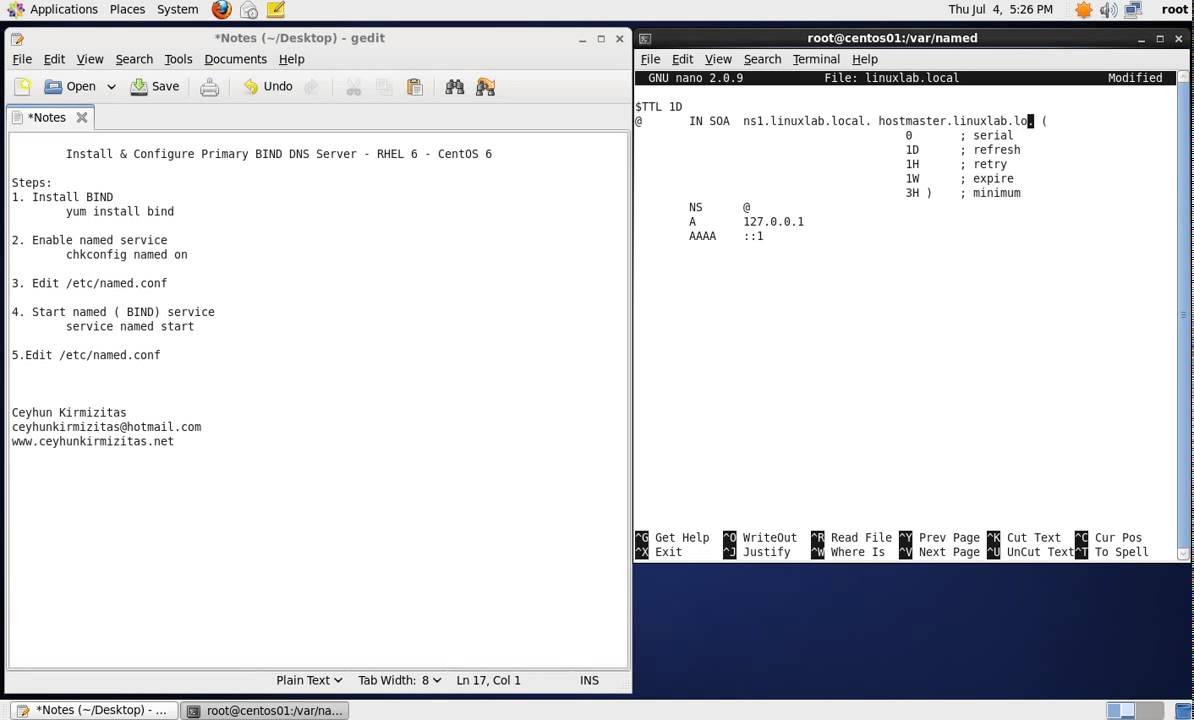Click Ln 17, Col 1 status text

pos(488,680)
